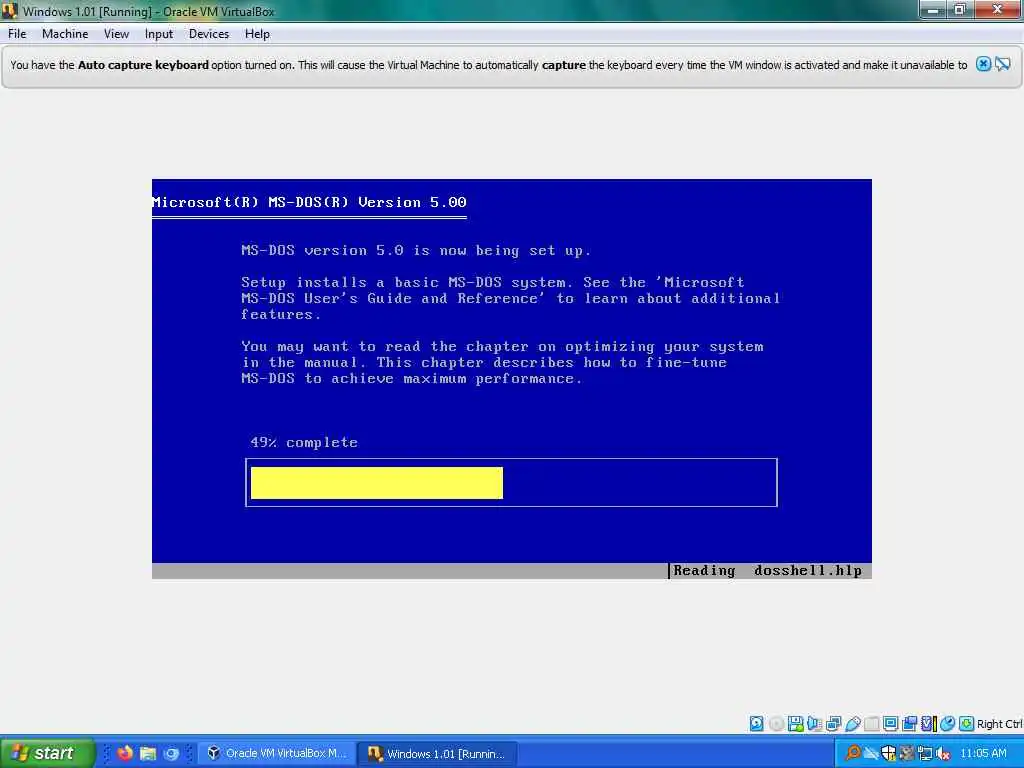Open the View menu
Image resolution: width=1024 pixels, height=768 pixels.
coord(116,34)
